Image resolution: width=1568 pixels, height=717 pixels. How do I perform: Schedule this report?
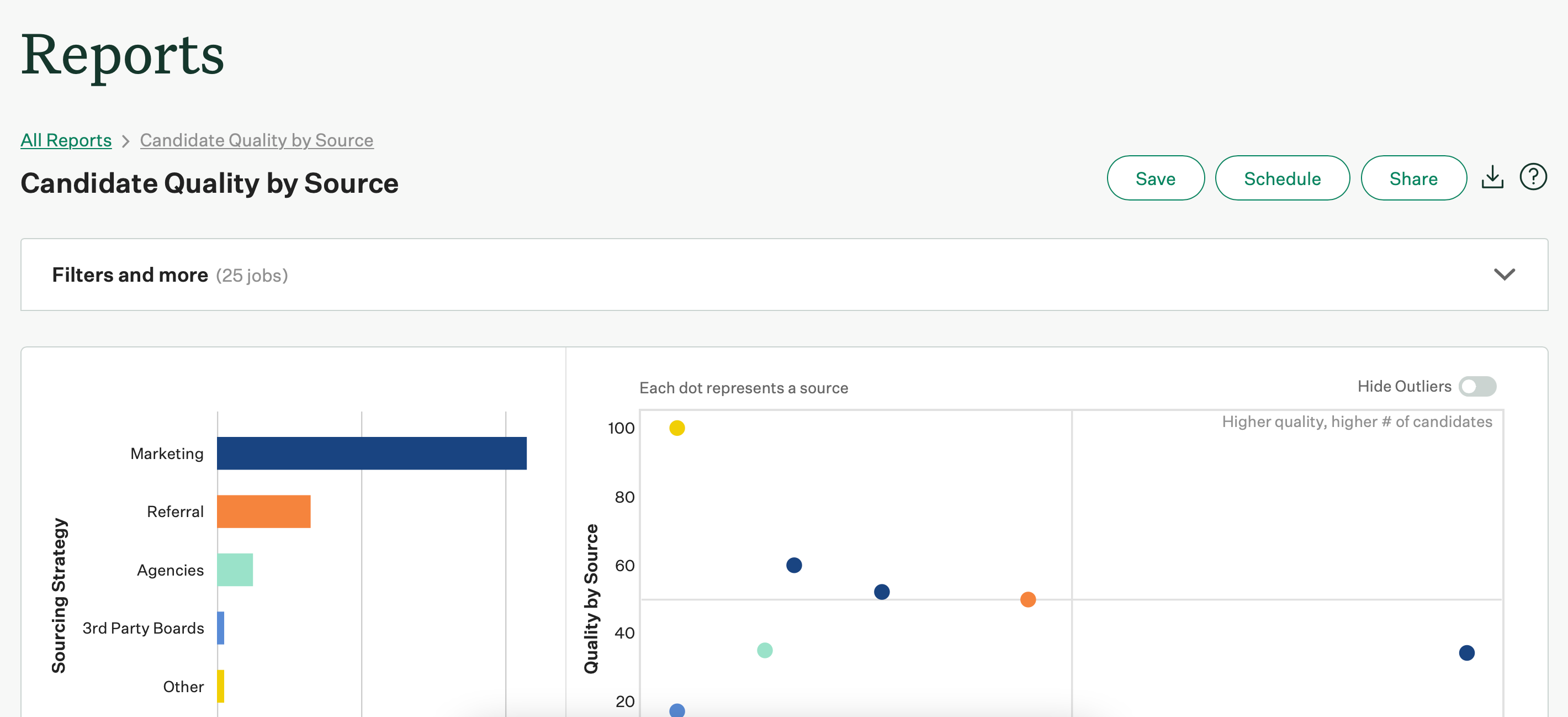1283,178
